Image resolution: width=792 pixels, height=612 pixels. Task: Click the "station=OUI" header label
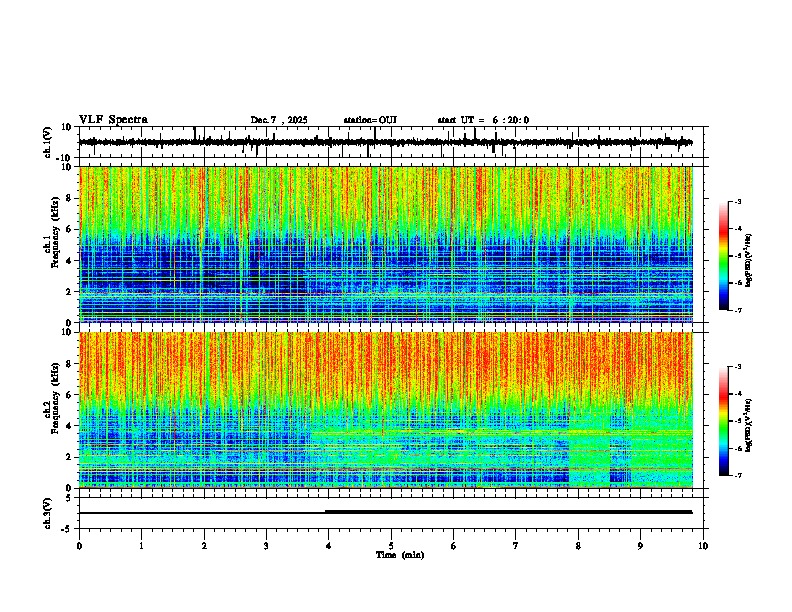pos(370,120)
